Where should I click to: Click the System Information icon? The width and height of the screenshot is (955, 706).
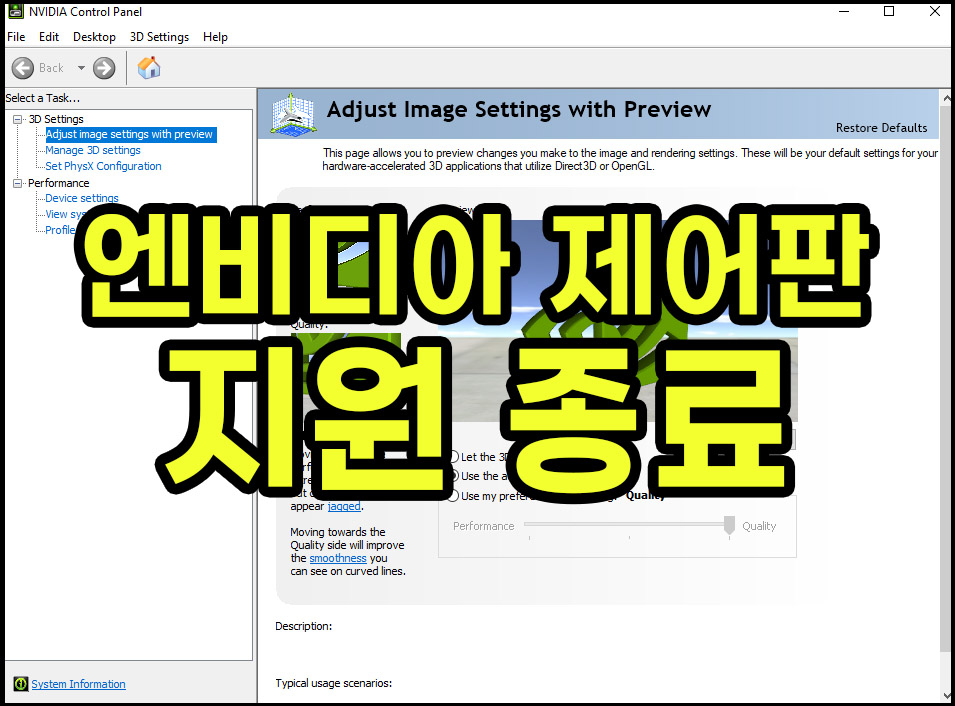[x=21, y=684]
